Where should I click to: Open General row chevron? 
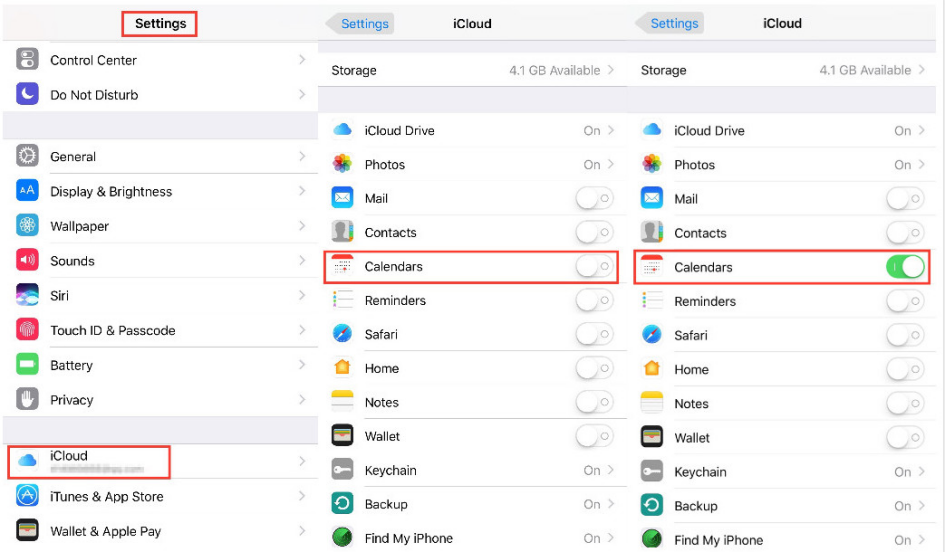click(302, 156)
